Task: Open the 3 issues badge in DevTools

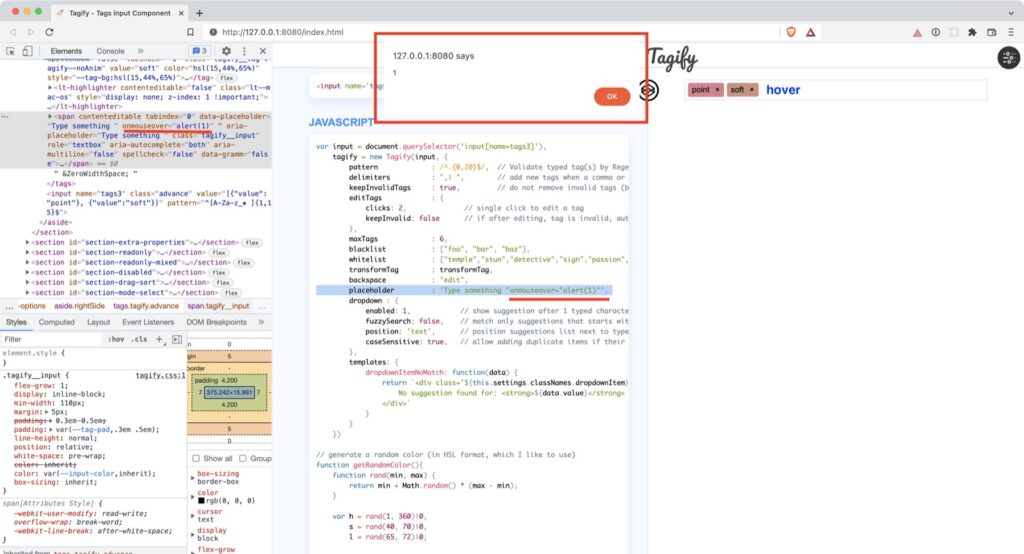Action: coord(199,51)
